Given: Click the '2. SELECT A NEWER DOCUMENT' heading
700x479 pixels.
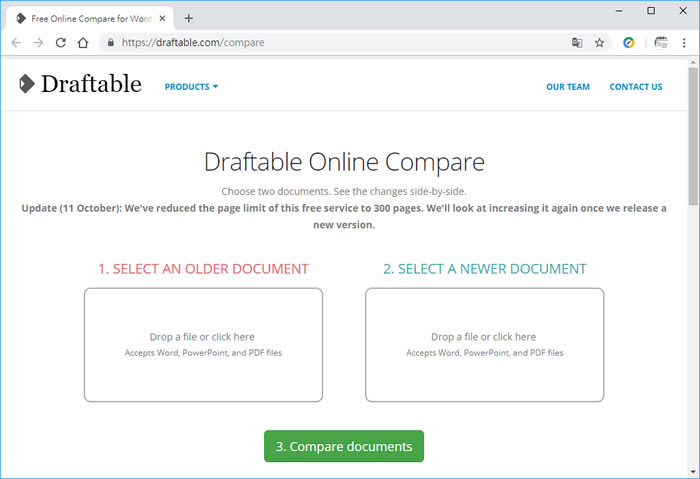Looking at the screenshot, I should (x=485, y=269).
